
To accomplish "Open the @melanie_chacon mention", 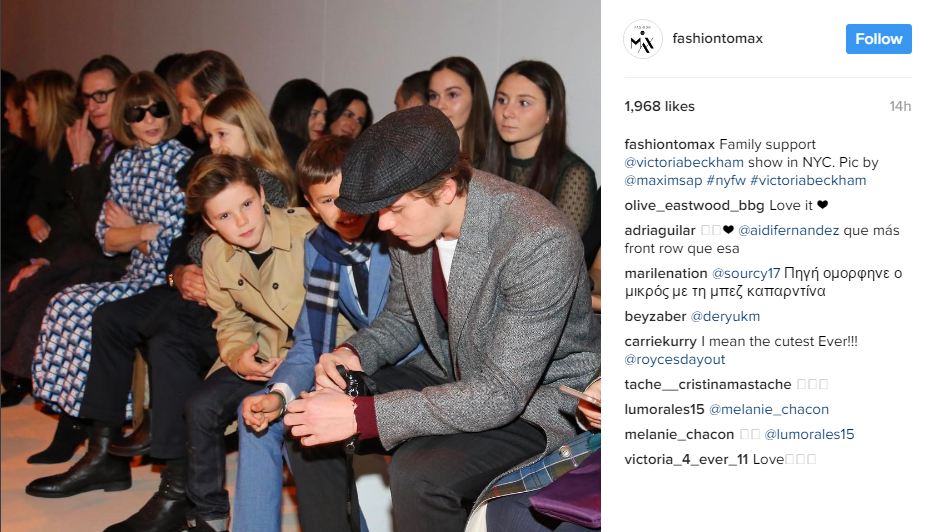I will 769,410.
